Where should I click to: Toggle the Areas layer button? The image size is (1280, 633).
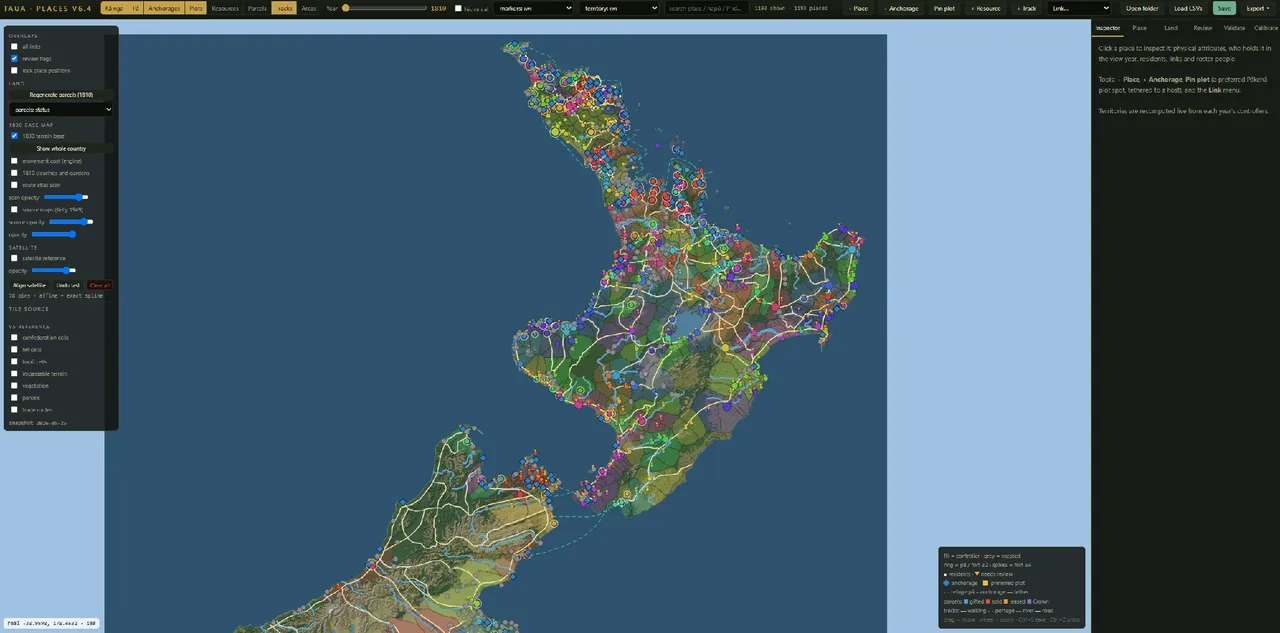[309, 8]
